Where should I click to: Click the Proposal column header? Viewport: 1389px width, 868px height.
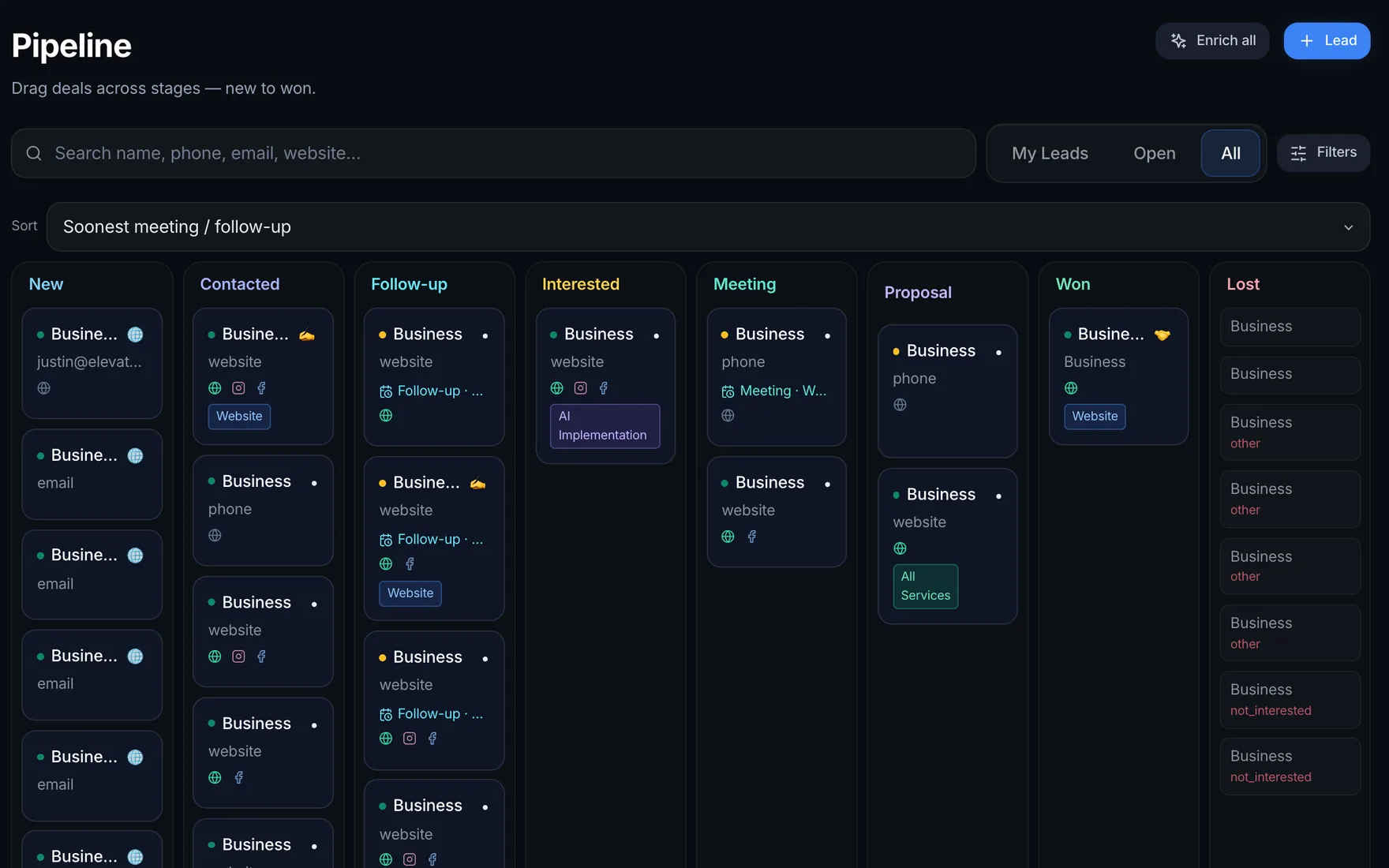coord(918,292)
